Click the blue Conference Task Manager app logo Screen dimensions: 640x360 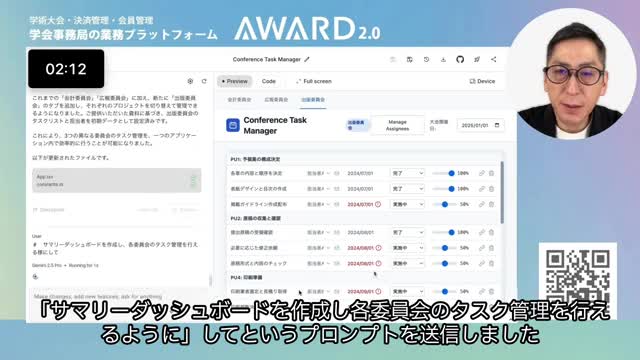(x=233, y=125)
